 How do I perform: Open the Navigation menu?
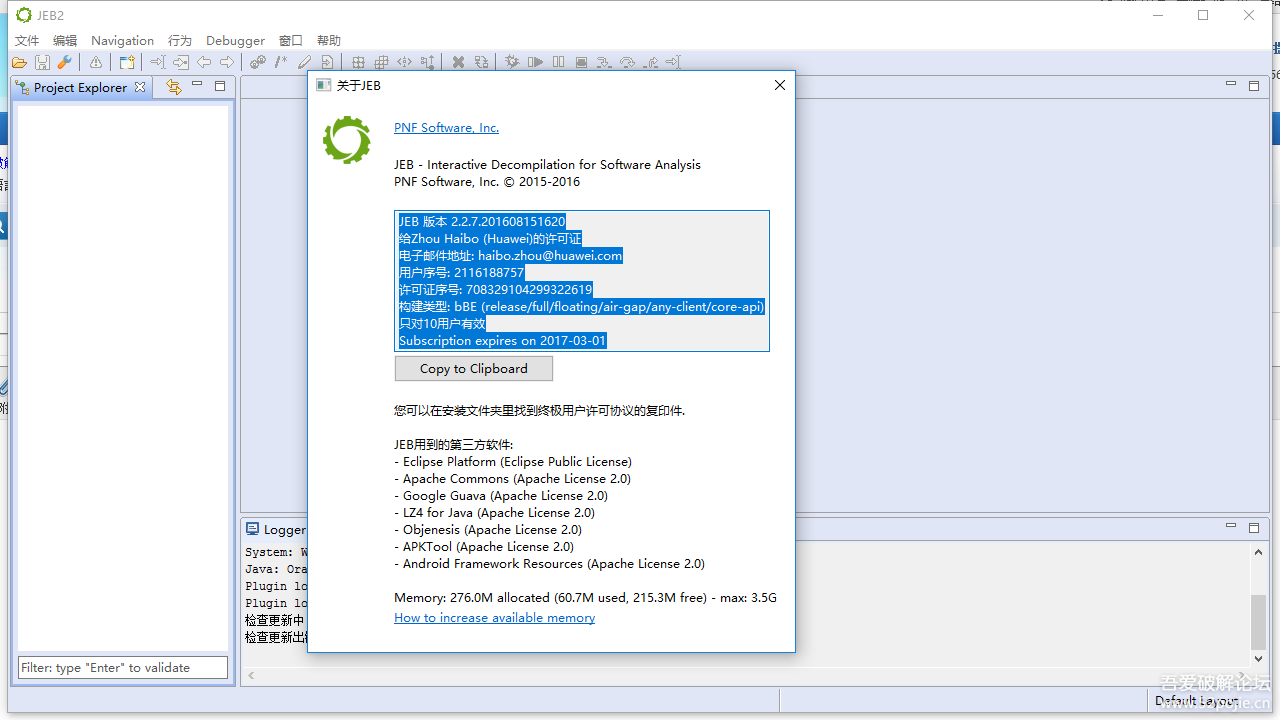(123, 41)
